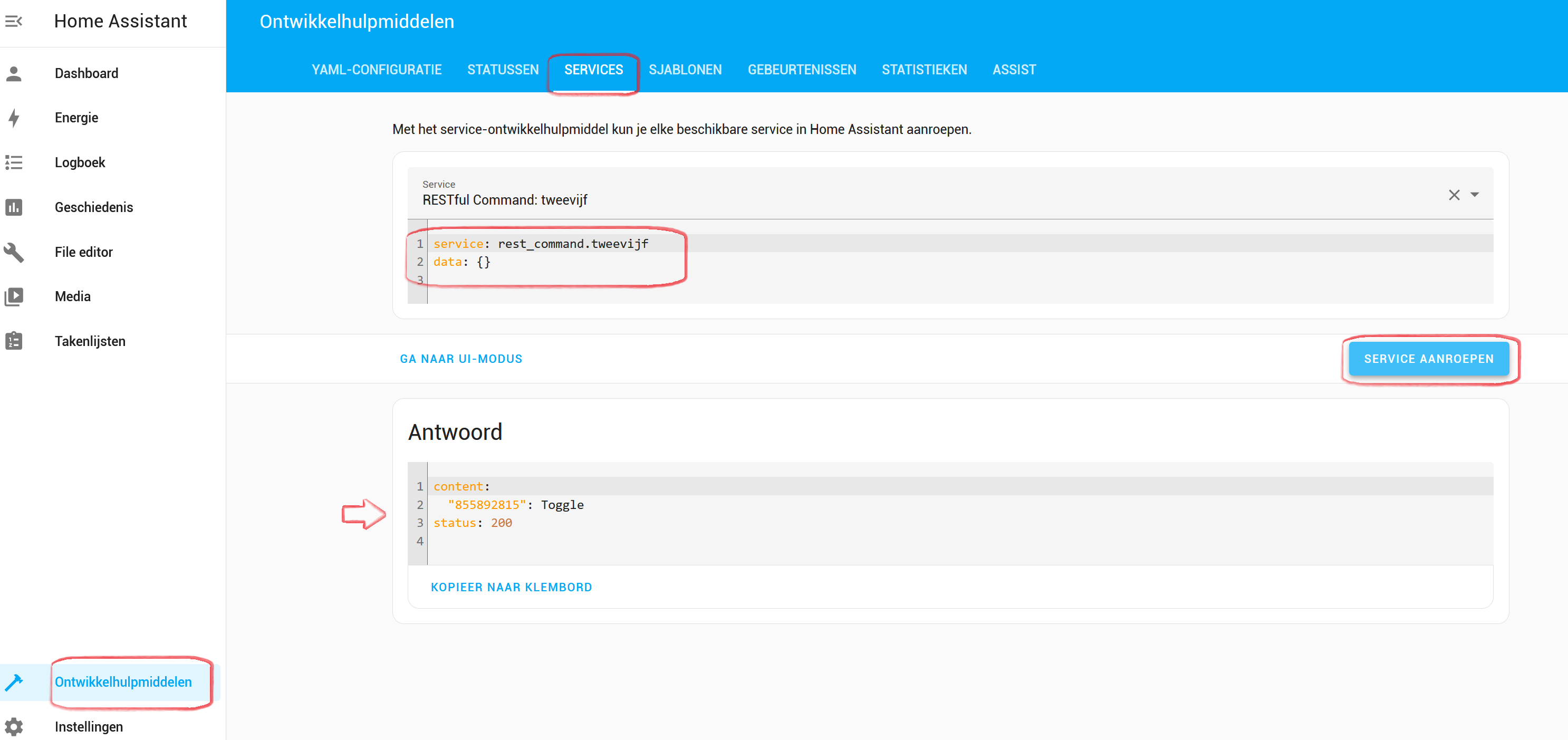Click the File editor wrench icon

click(13, 252)
